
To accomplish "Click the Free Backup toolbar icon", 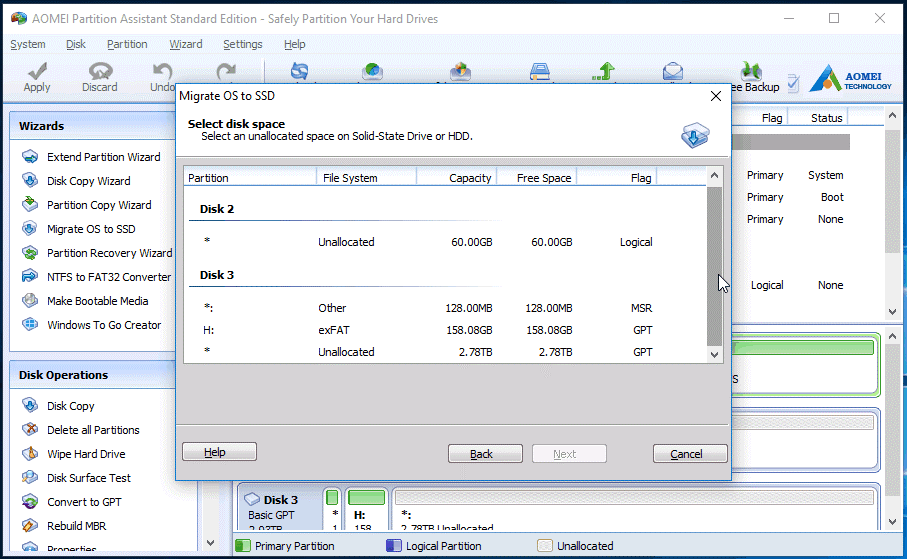I will click(751, 71).
